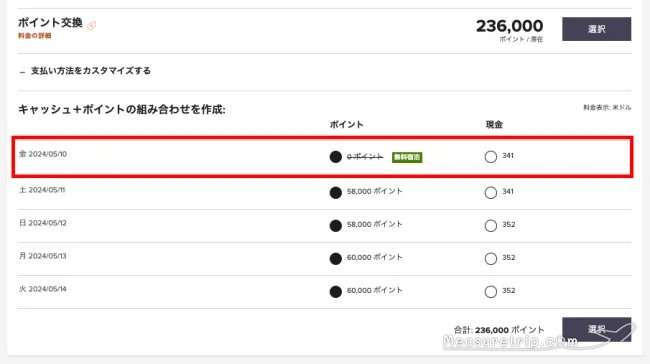
Task: Select points radio for 2024/05/10 free night
Action: point(336,157)
